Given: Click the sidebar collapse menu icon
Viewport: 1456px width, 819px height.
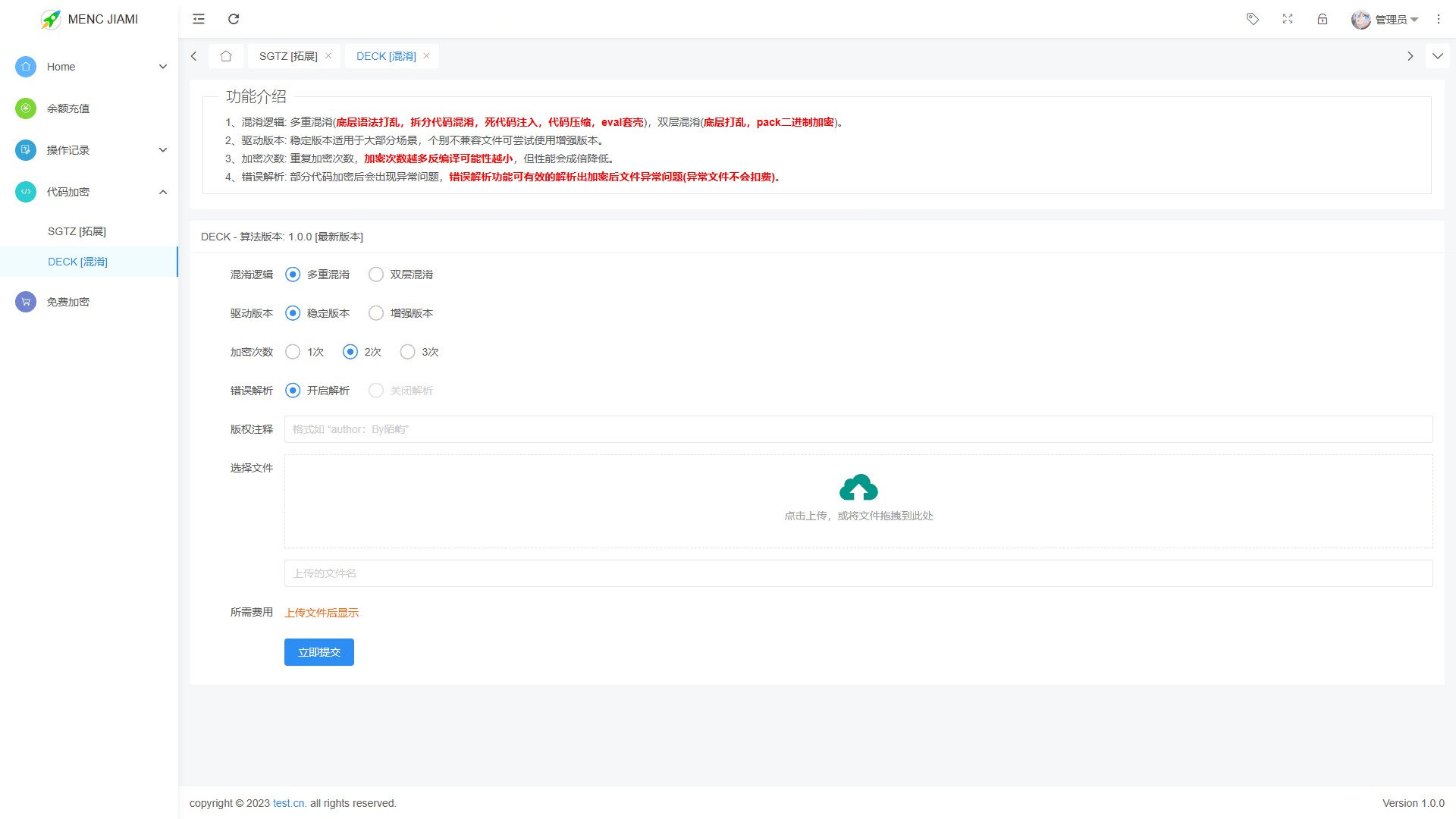Looking at the screenshot, I should [x=199, y=19].
